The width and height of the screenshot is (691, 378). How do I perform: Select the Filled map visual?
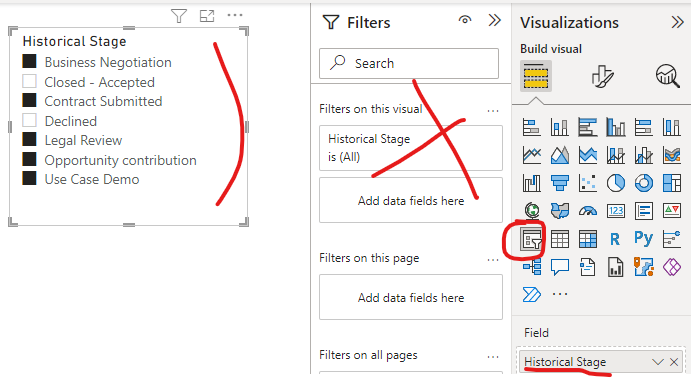point(559,211)
